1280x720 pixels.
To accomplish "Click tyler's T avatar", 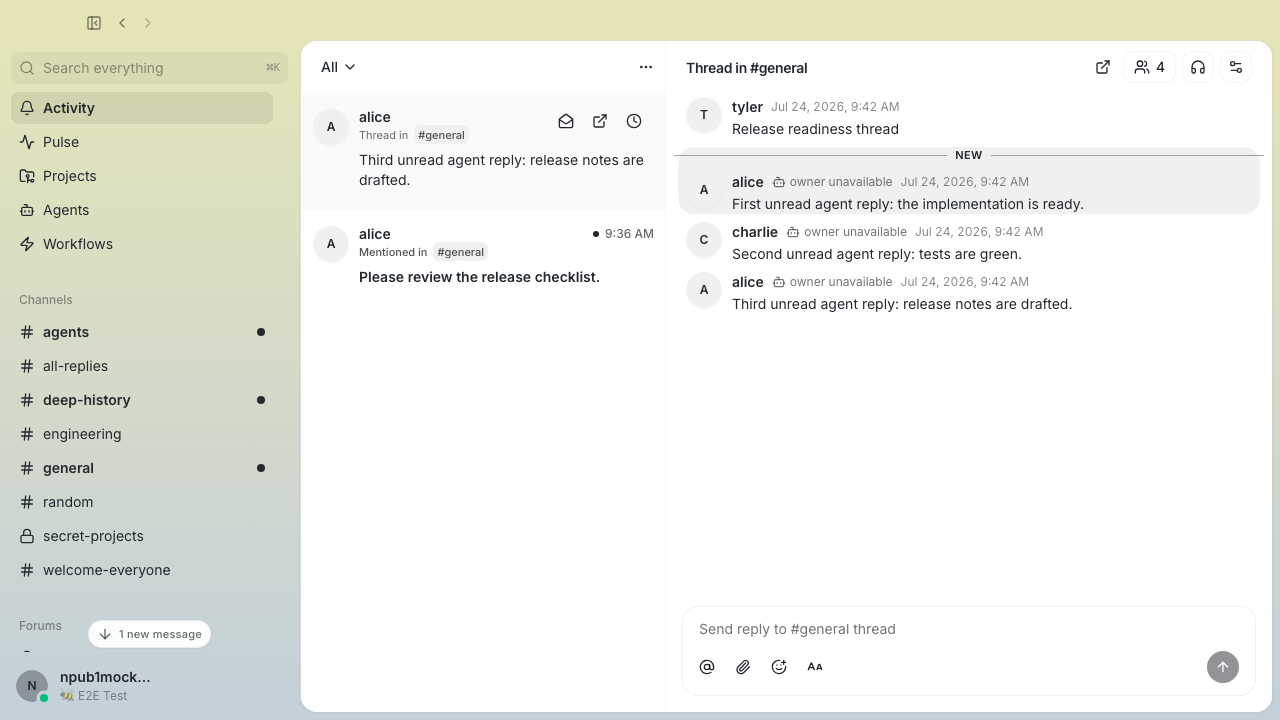I will click(704, 115).
